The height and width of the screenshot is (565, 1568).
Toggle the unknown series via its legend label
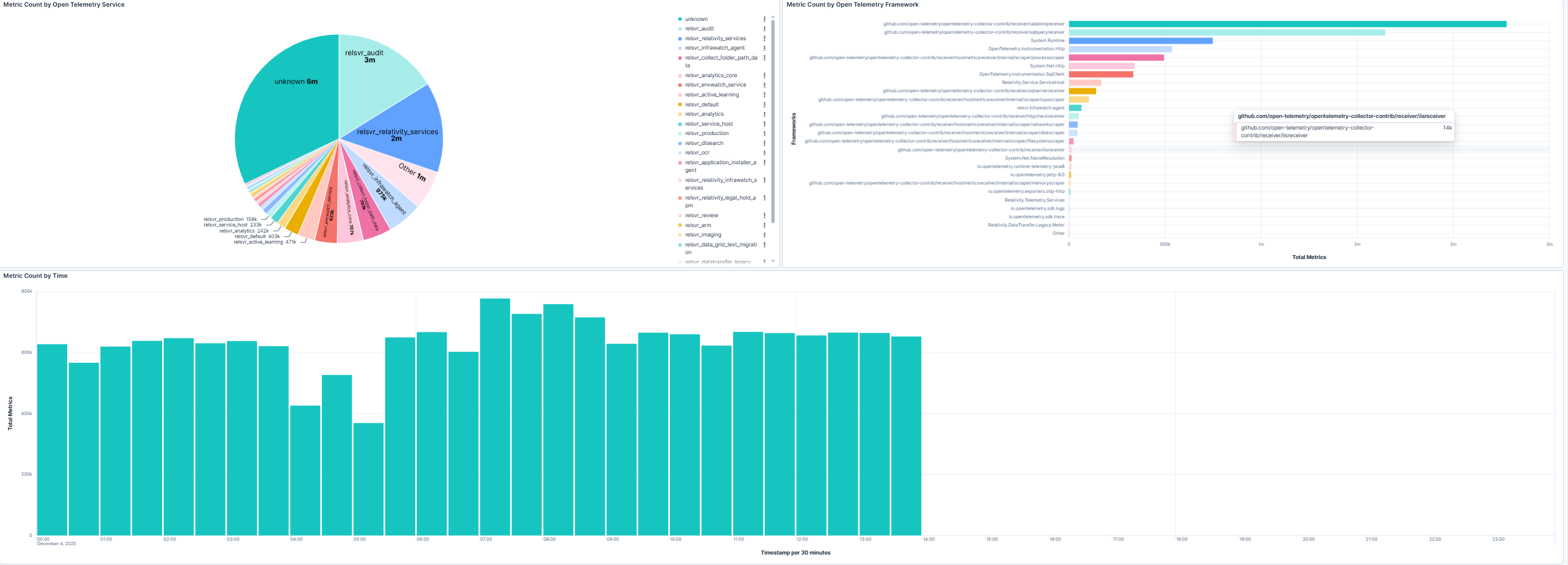[x=695, y=19]
